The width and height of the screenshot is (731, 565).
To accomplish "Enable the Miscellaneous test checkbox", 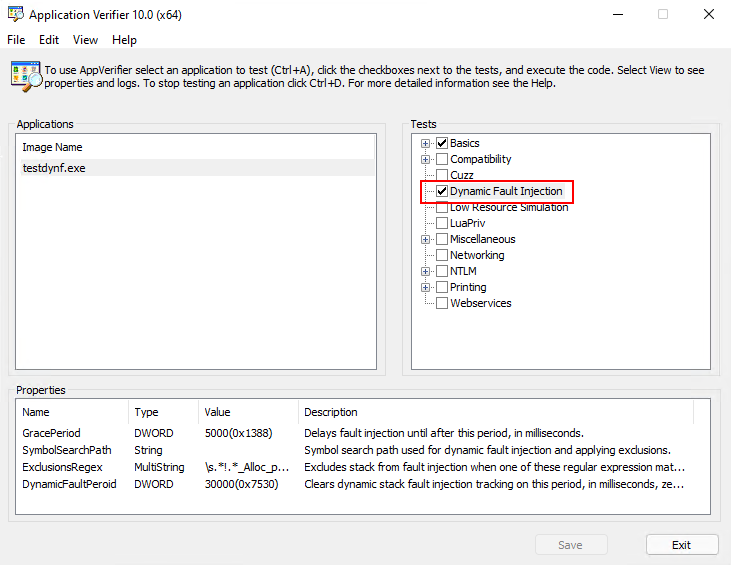I will click(x=442, y=239).
